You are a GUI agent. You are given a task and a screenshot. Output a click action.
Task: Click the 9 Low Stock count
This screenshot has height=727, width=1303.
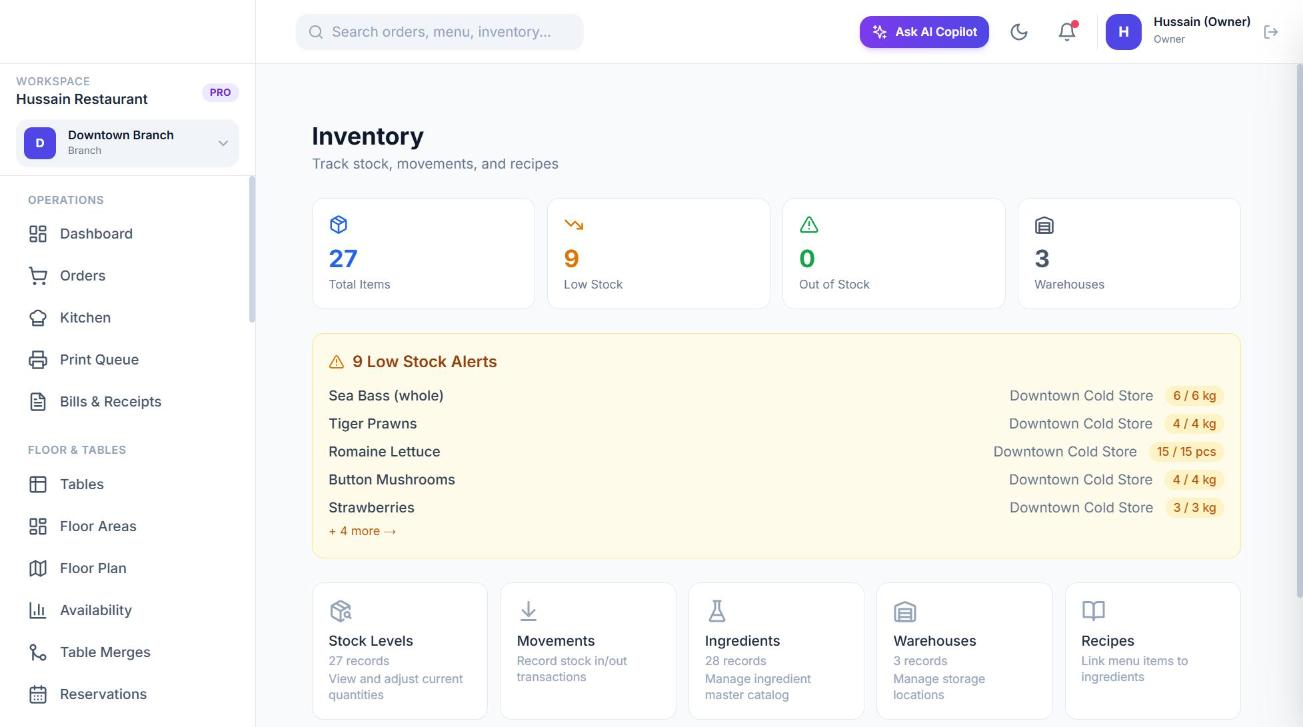point(572,259)
